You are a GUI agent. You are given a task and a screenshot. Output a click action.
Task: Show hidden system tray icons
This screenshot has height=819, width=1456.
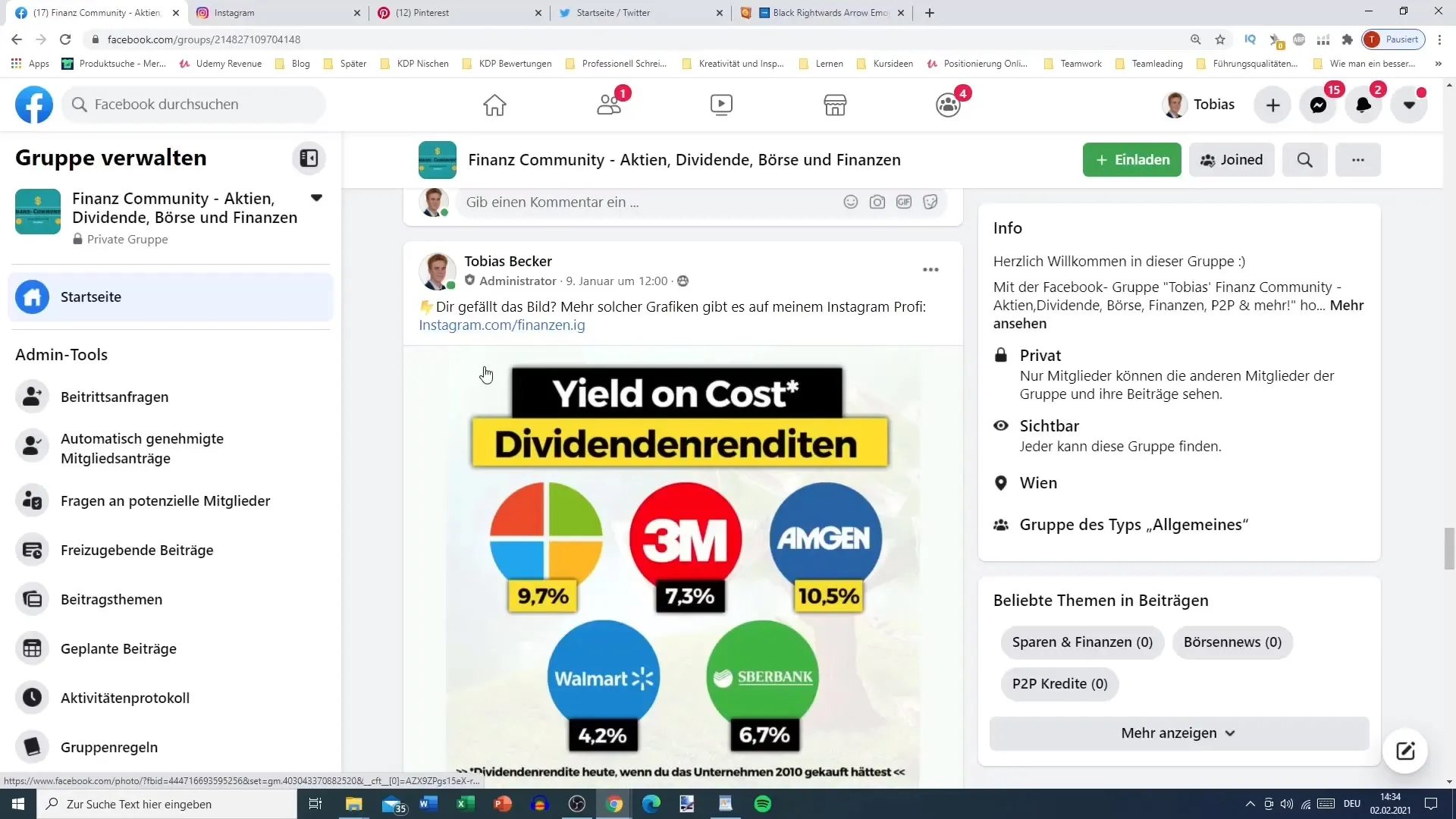[1250, 804]
